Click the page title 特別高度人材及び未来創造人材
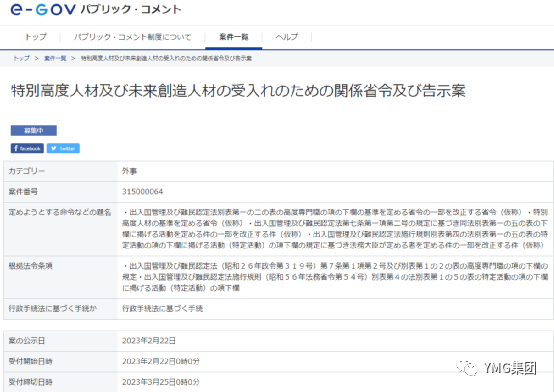The image size is (554, 392). [238, 91]
